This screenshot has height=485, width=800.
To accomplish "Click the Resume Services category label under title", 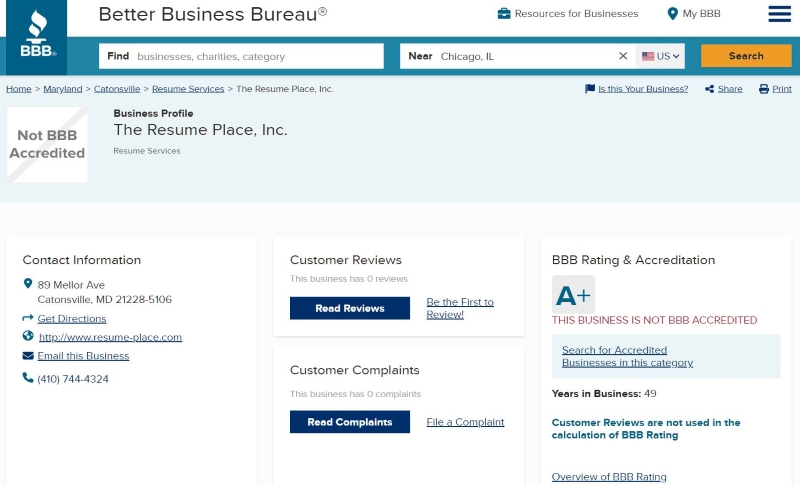I will [x=146, y=151].
